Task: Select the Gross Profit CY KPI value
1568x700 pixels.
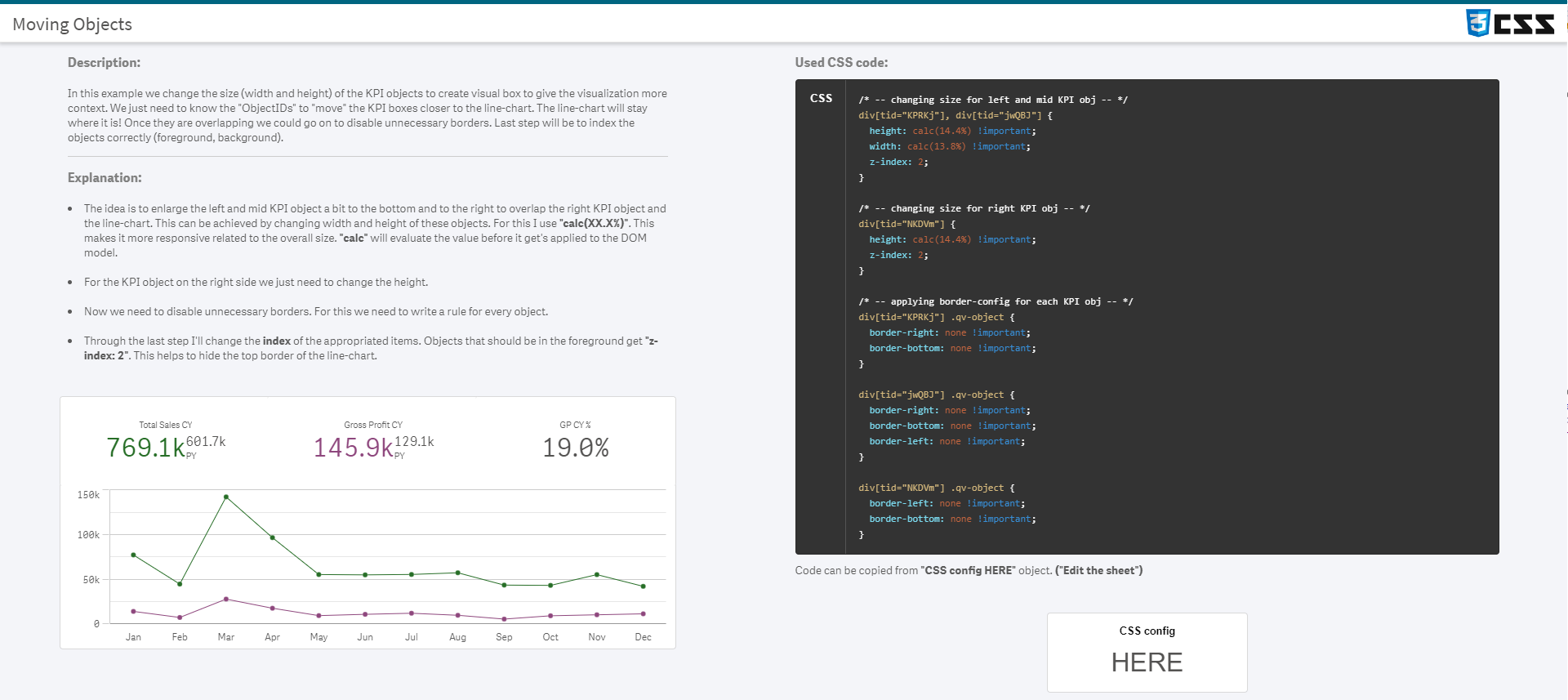Action: [353, 448]
